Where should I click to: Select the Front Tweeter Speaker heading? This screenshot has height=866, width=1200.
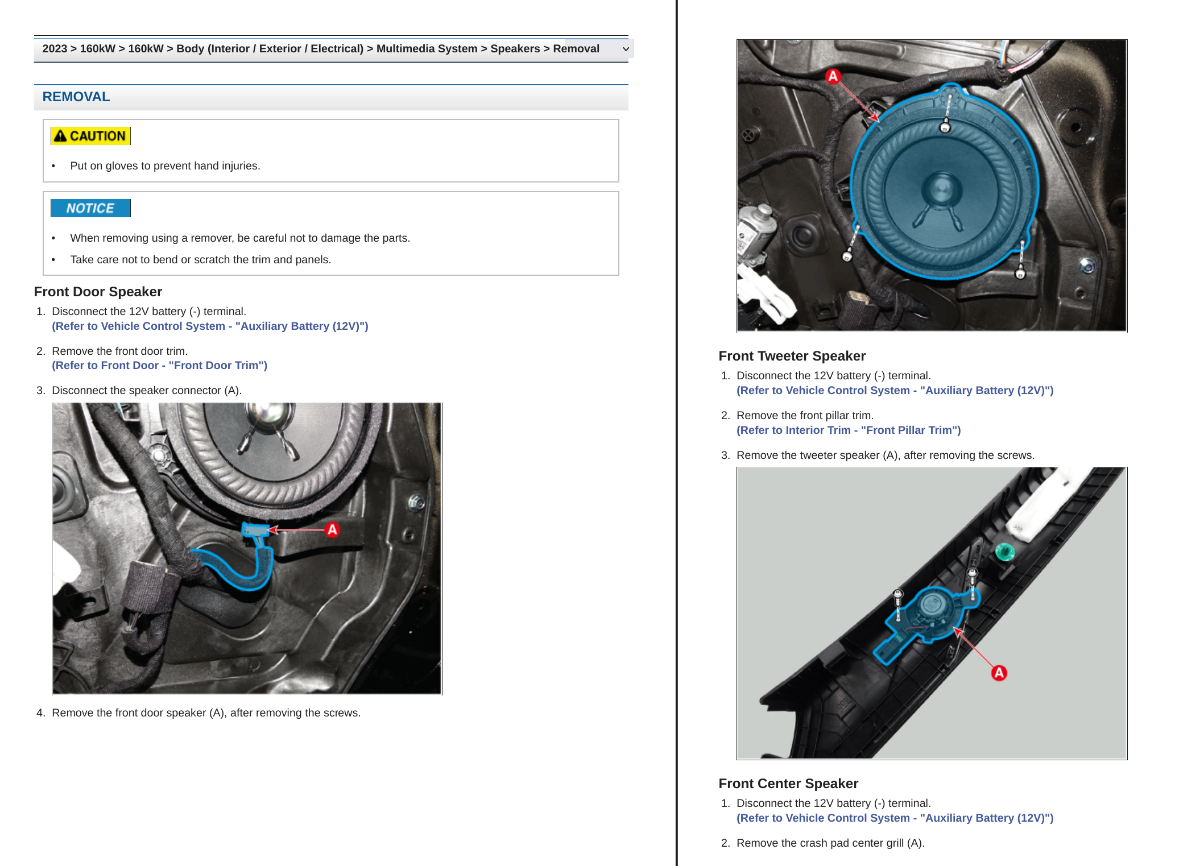(792, 356)
